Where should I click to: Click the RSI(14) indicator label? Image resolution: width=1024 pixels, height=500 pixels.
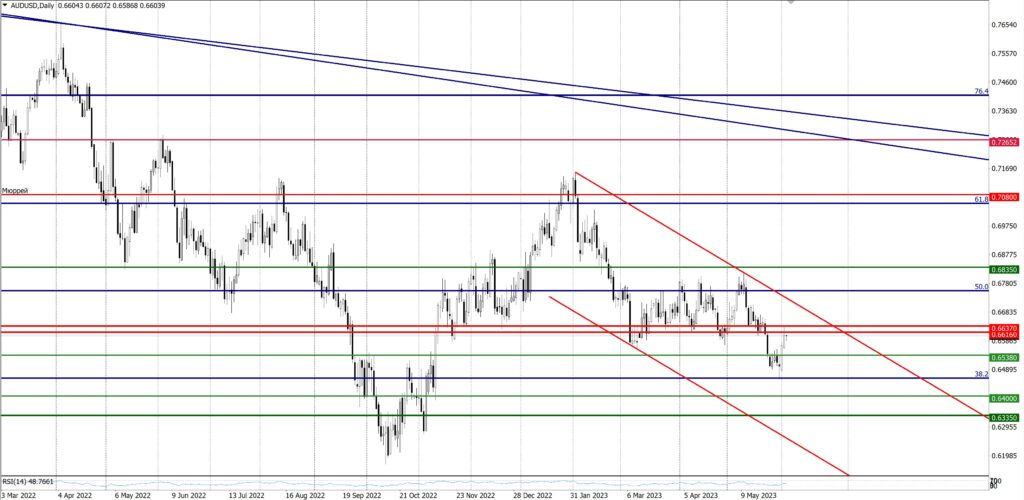pyautogui.click(x=27, y=481)
